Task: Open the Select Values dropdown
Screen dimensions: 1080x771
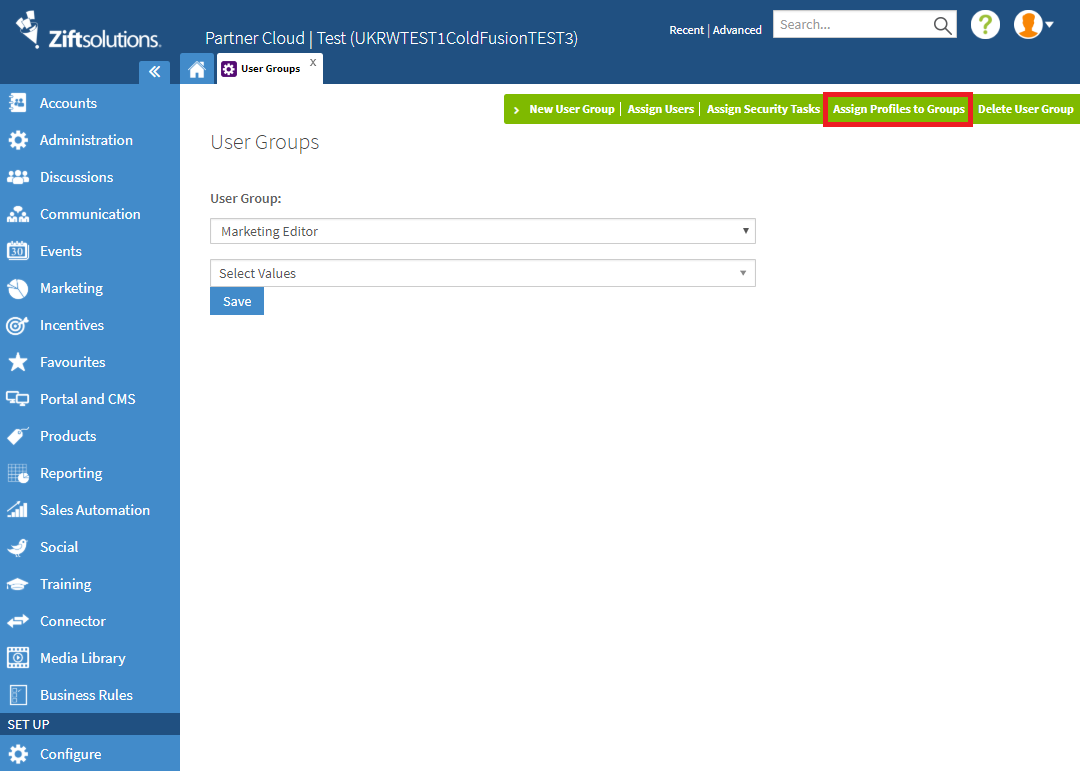Action: (483, 274)
